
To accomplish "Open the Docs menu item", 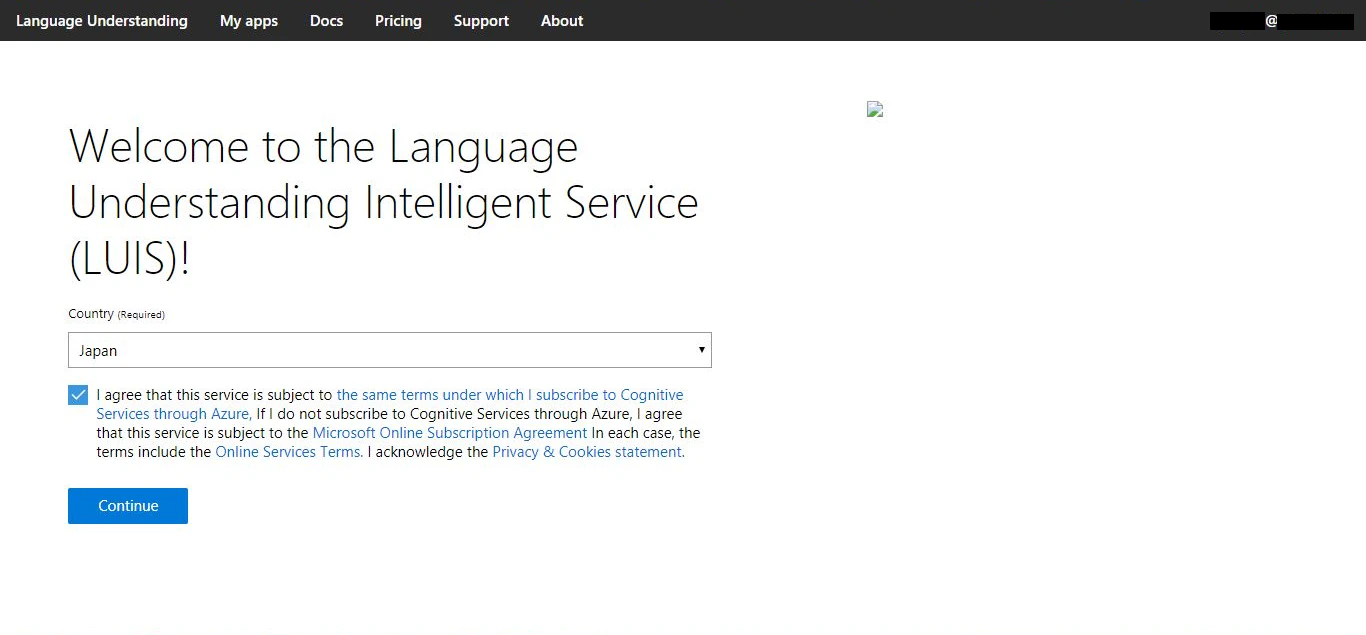I will [x=326, y=20].
